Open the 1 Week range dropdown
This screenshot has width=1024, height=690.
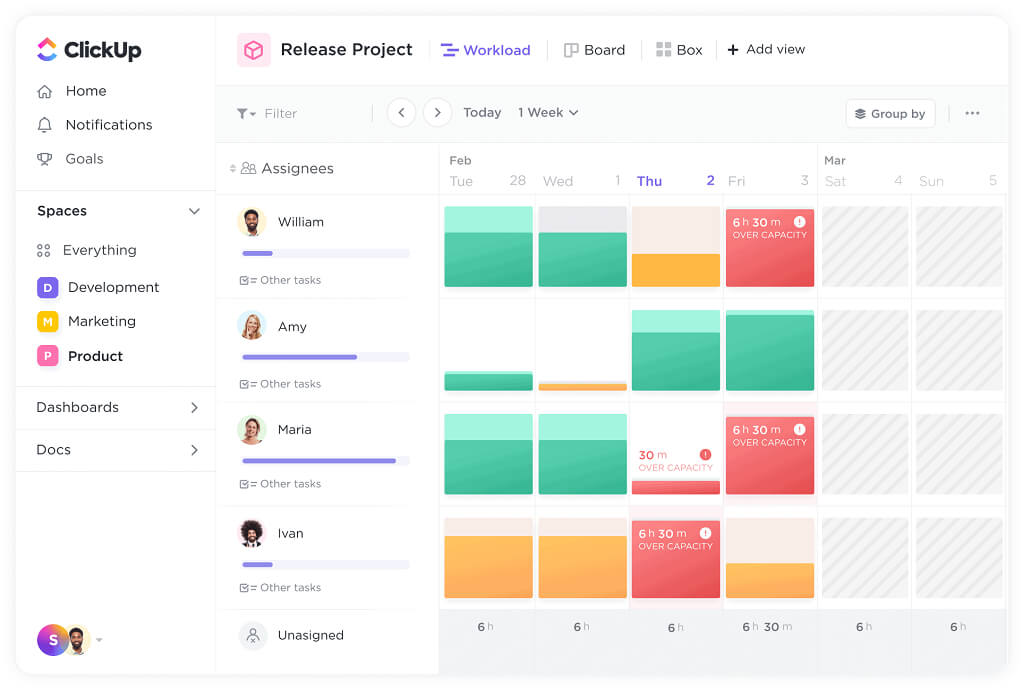pyautogui.click(x=548, y=113)
